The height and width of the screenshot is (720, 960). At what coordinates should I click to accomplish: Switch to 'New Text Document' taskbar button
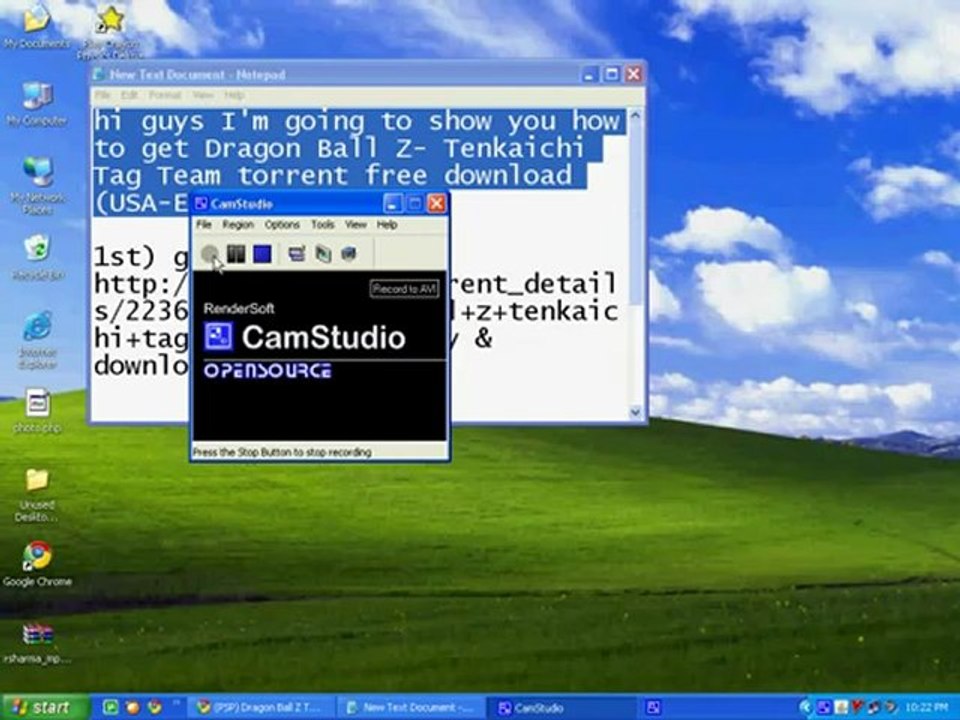pos(411,708)
